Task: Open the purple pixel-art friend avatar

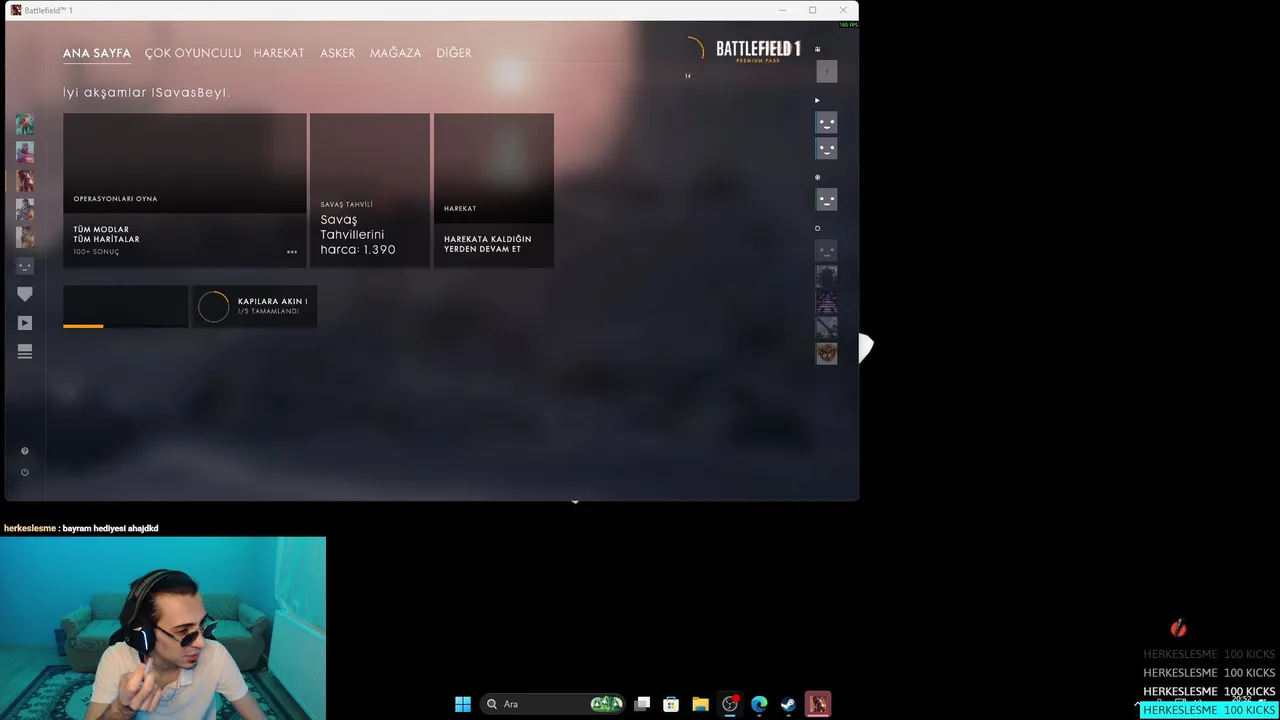Action: 826,302
